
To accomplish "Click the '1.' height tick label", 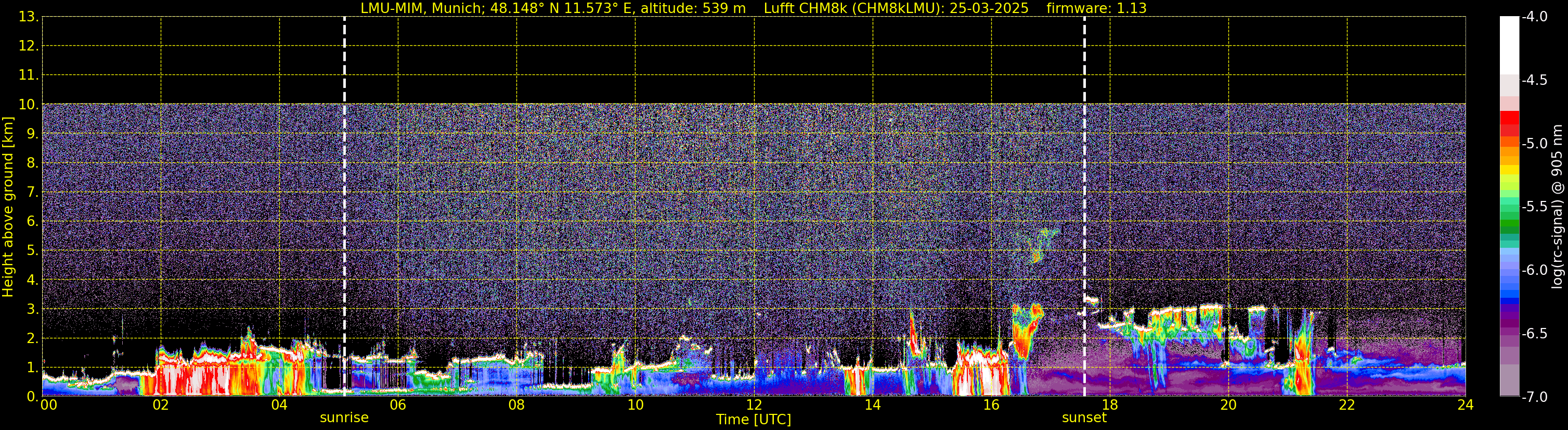I will [32, 368].
